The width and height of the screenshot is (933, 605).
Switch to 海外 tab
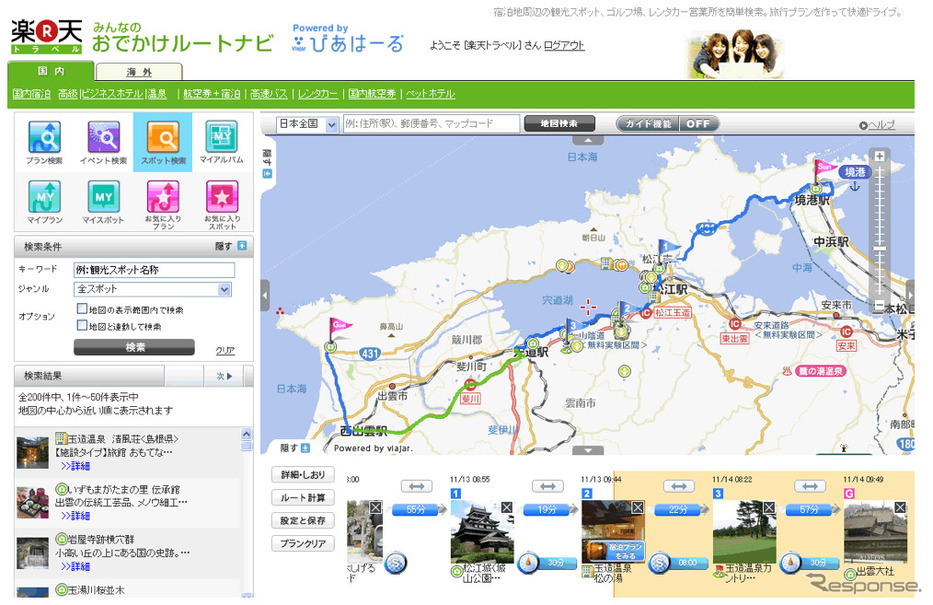point(139,72)
